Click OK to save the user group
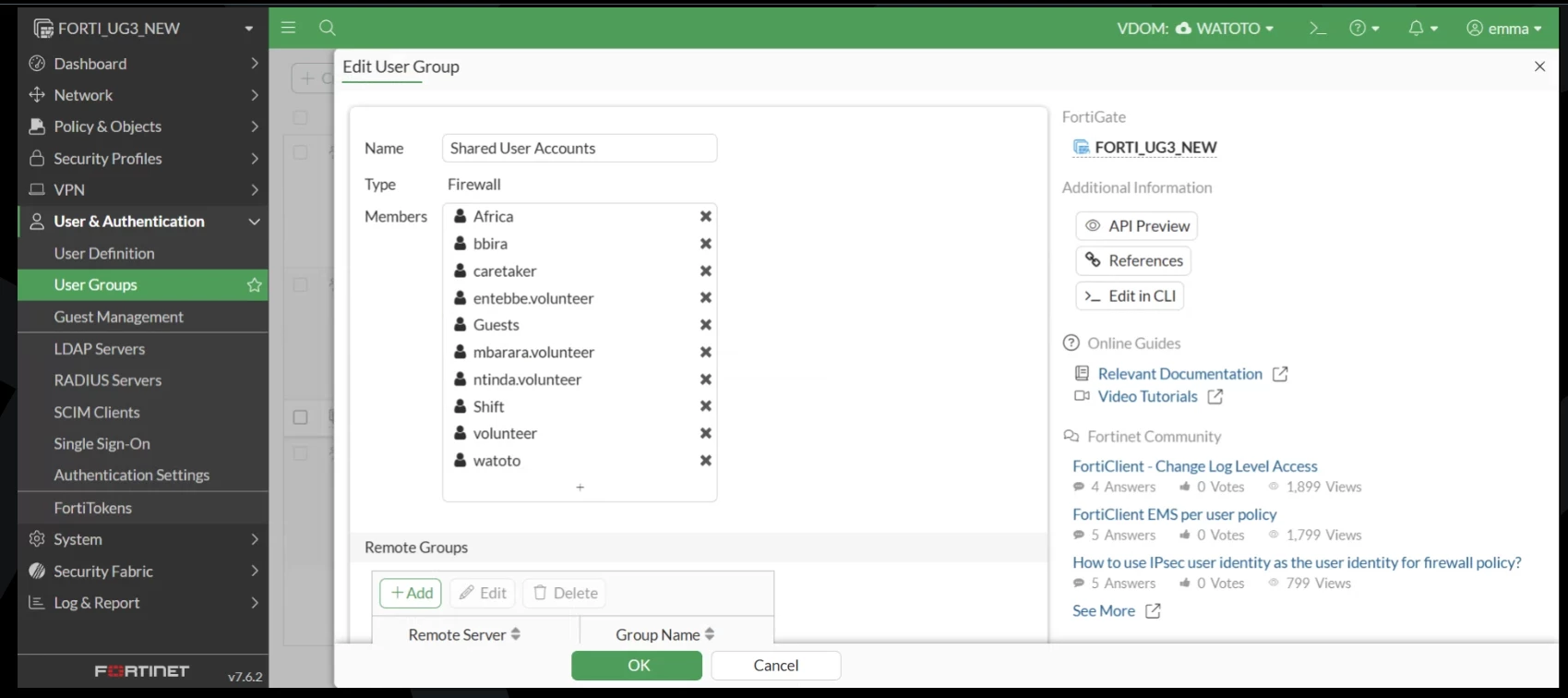1568x698 pixels. tap(637, 666)
